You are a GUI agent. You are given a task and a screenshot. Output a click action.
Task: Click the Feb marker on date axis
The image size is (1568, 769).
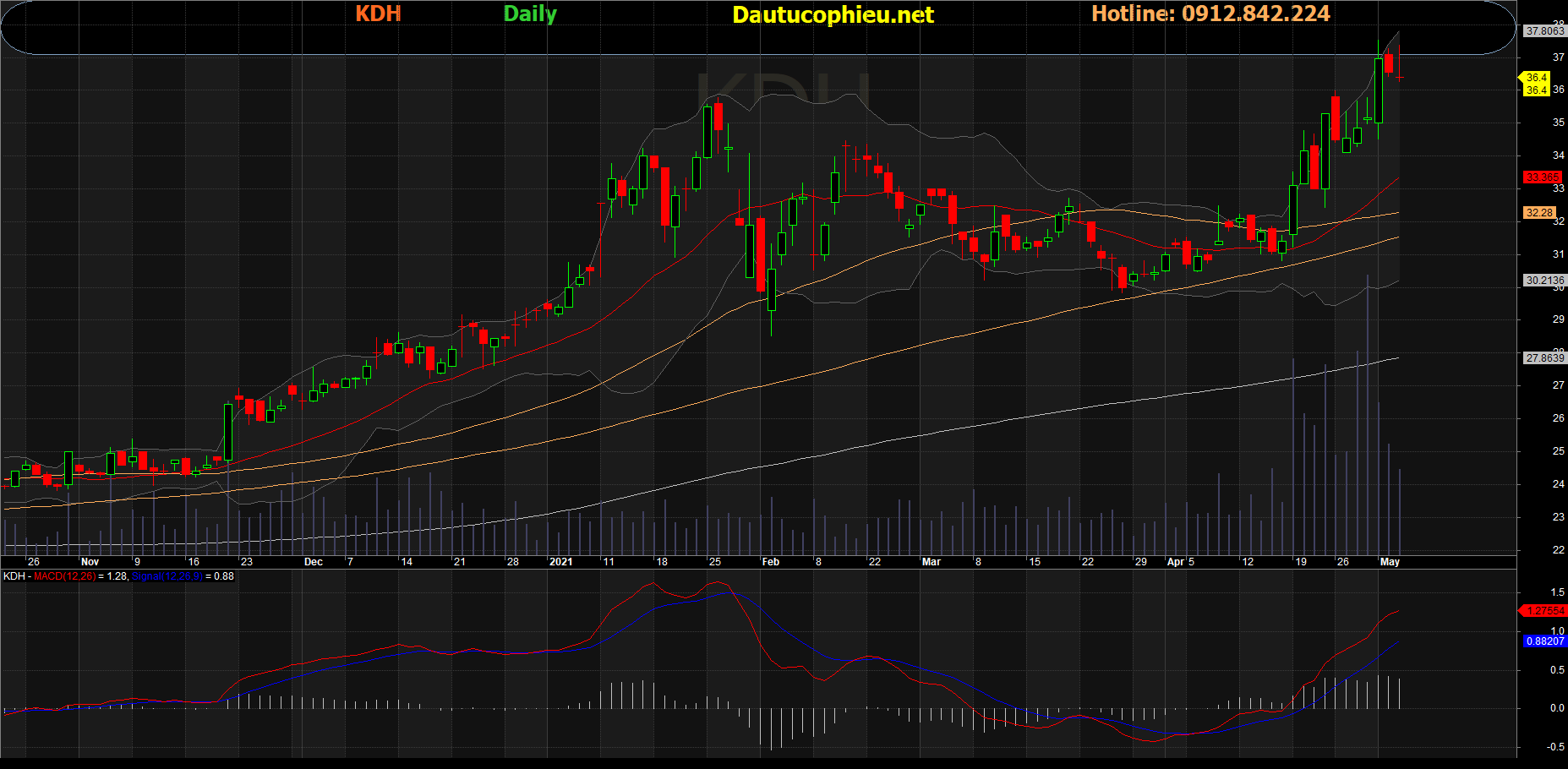pyautogui.click(x=770, y=562)
